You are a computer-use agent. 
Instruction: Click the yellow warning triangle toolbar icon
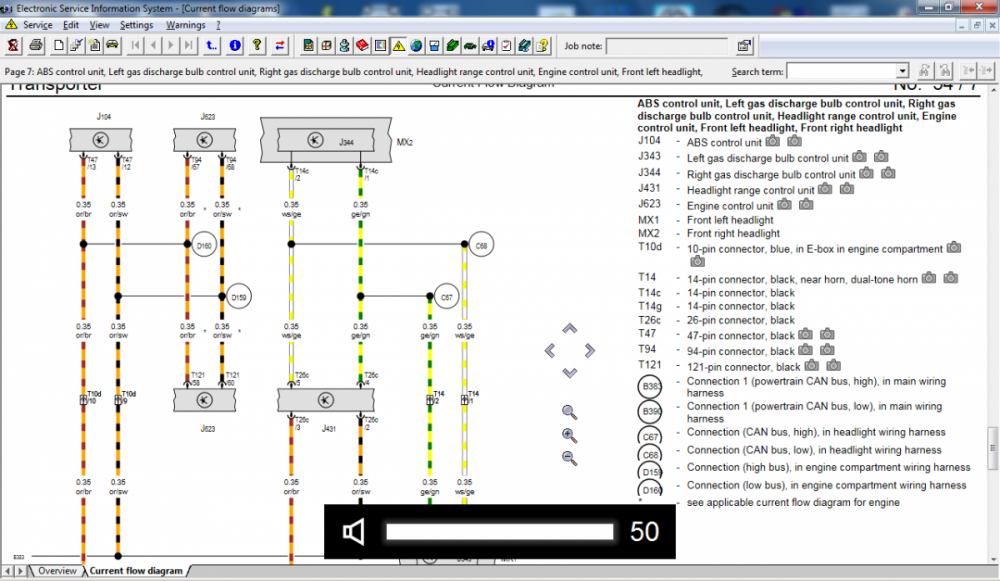pos(398,46)
